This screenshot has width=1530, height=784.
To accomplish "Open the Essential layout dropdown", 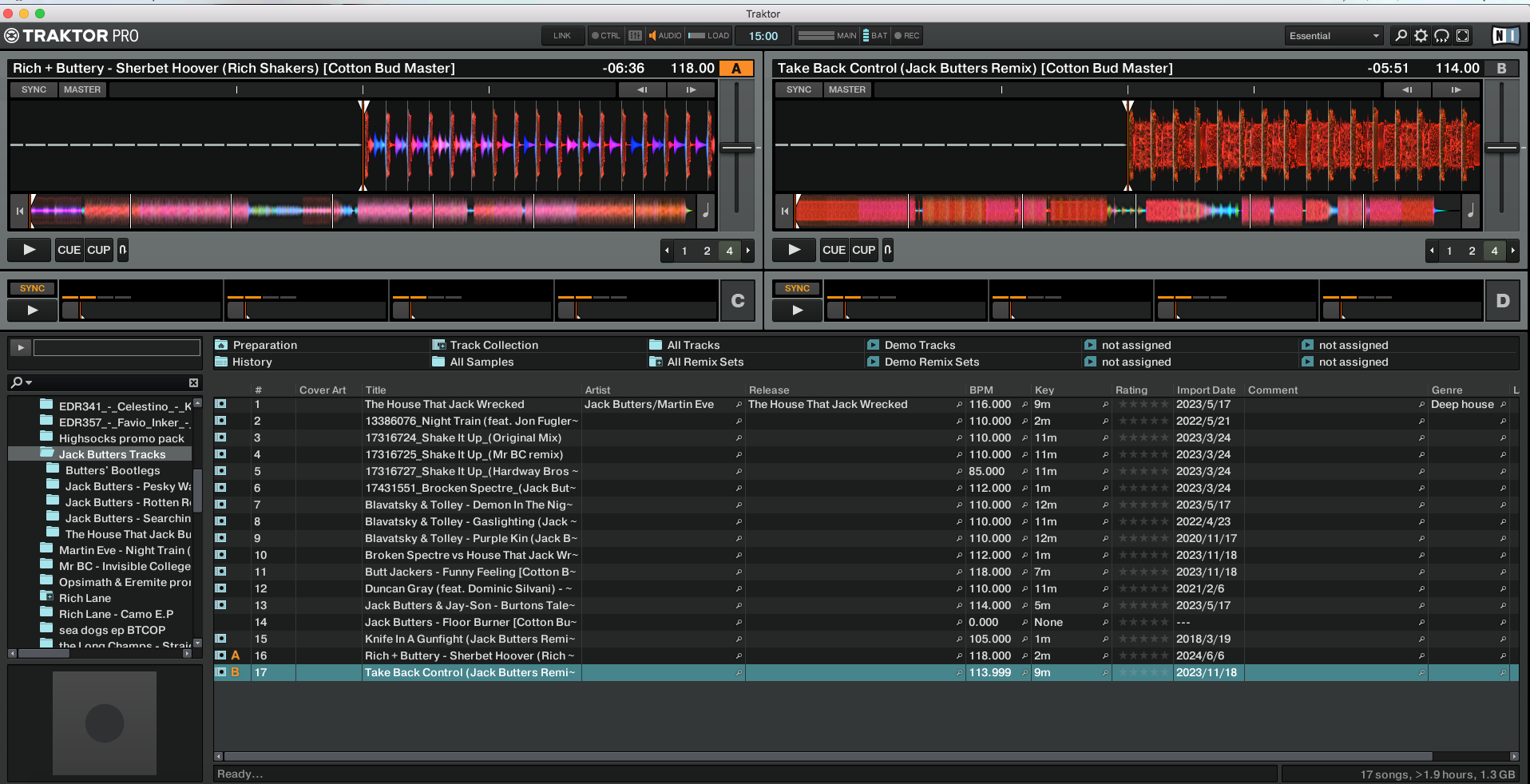I will pyautogui.click(x=1334, y=35).
